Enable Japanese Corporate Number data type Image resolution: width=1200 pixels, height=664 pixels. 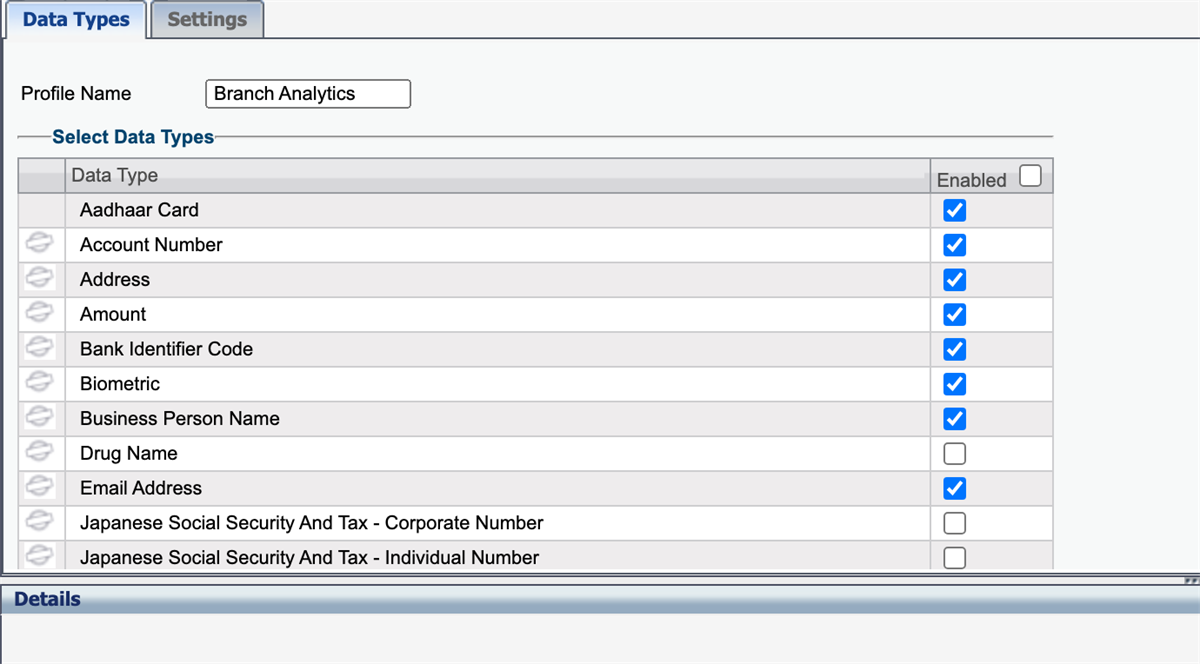pyautogui.click(x=955, y=523)
